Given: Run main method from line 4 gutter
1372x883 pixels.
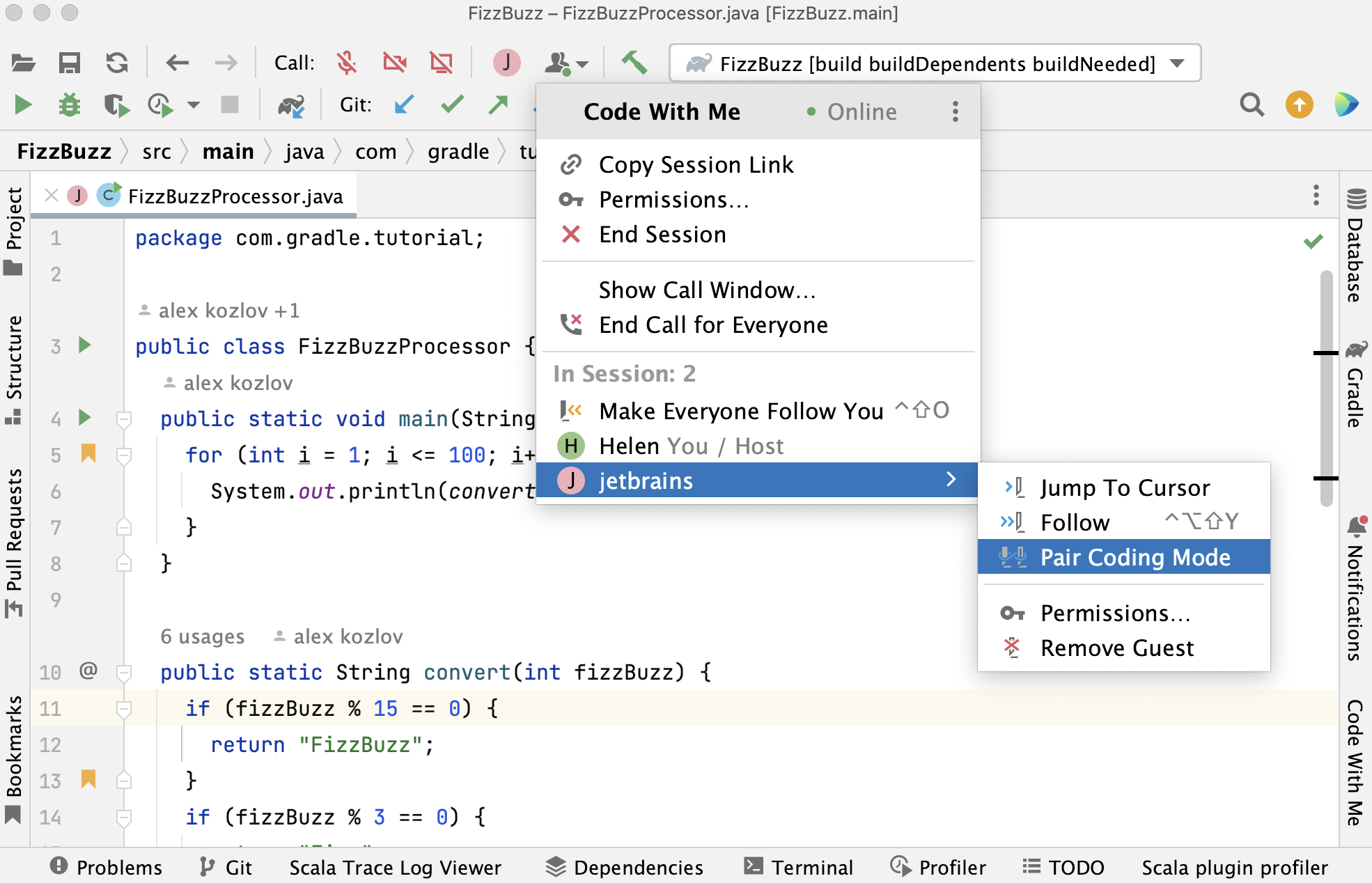Looking at the screenshot, I should coord(85,417).
